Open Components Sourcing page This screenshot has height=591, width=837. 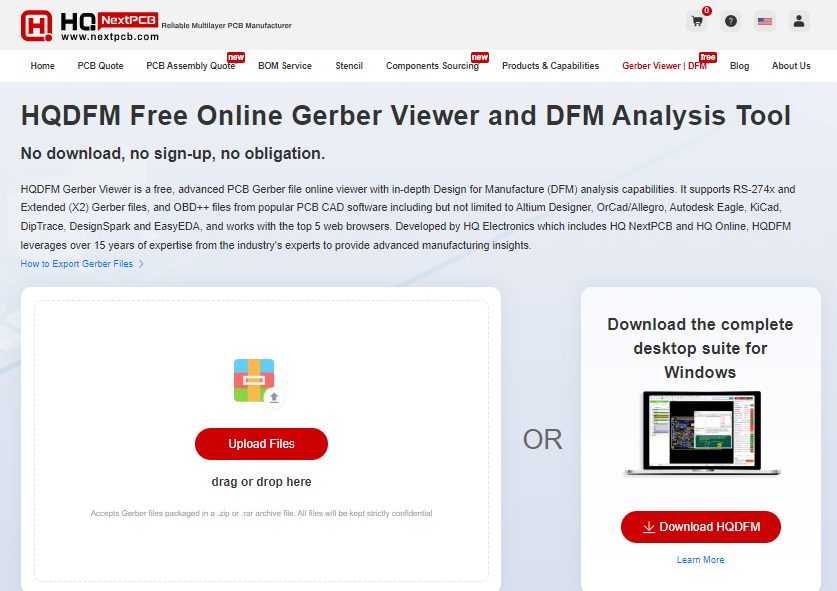(x=432, y=66)
